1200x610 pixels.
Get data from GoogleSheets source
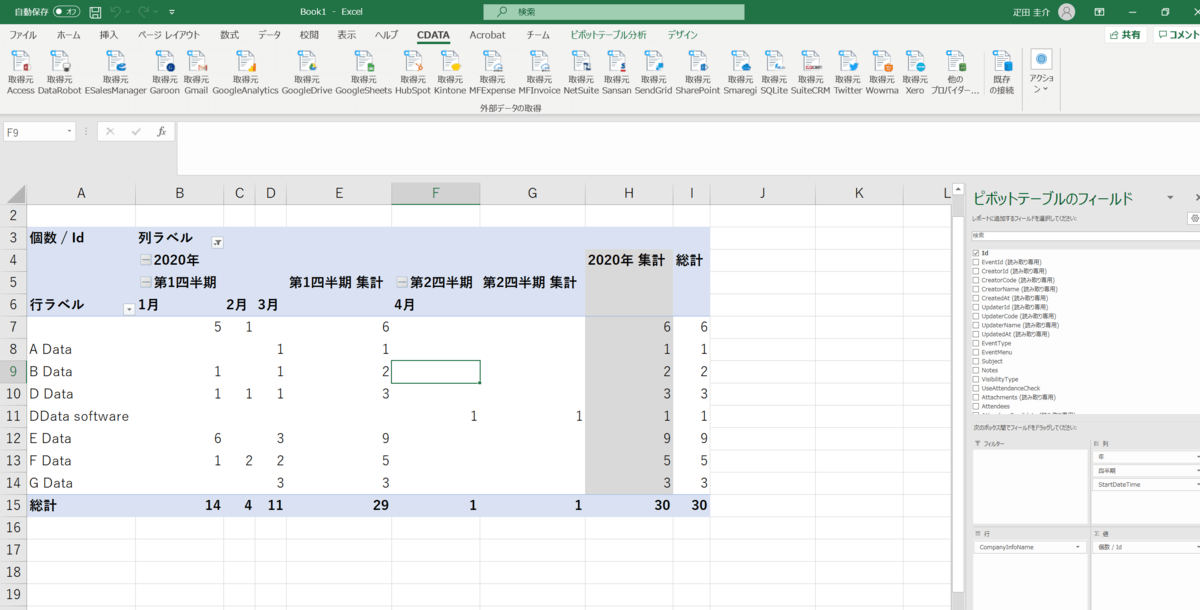click(x=364, y=73)
